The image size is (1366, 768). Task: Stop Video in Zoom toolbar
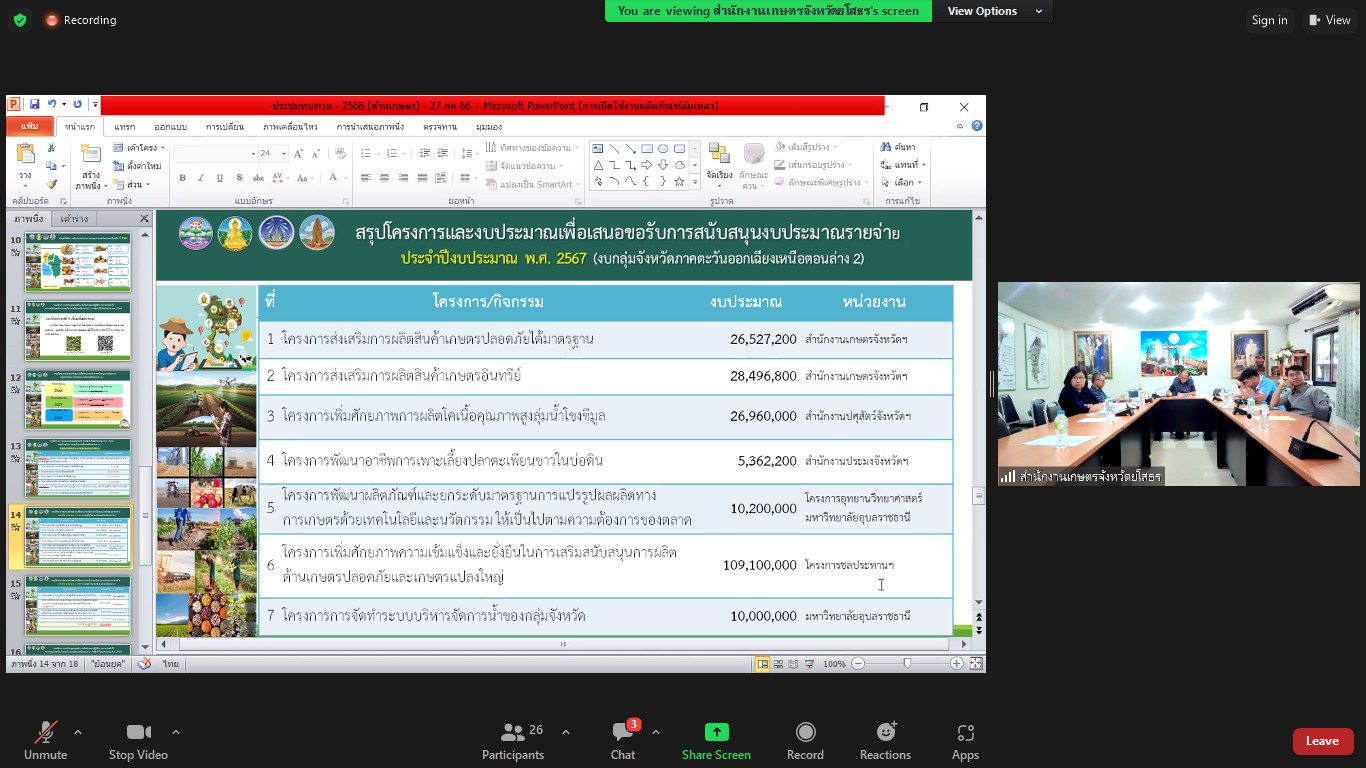click(138, 741)
